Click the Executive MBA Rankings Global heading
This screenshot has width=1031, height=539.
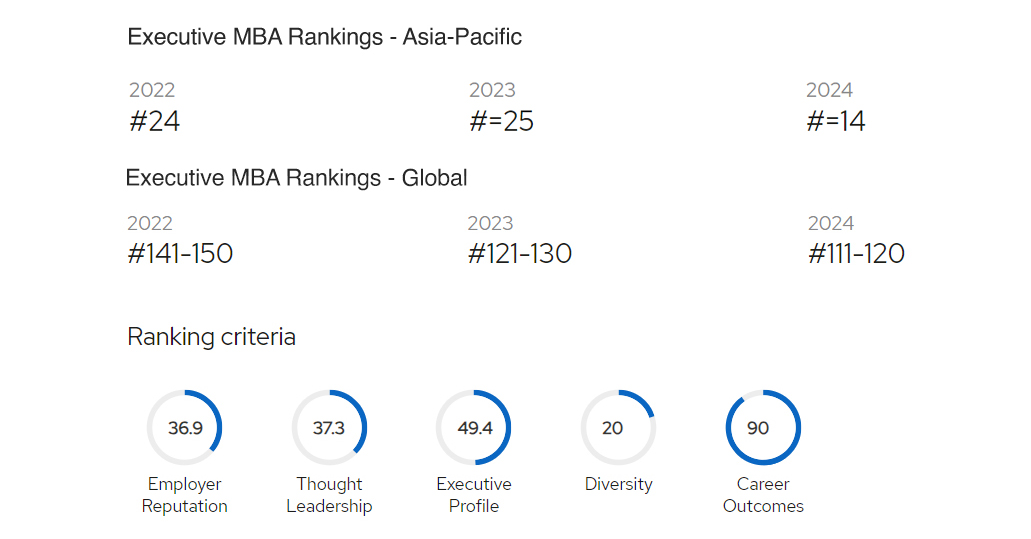(x=296, y=179)
